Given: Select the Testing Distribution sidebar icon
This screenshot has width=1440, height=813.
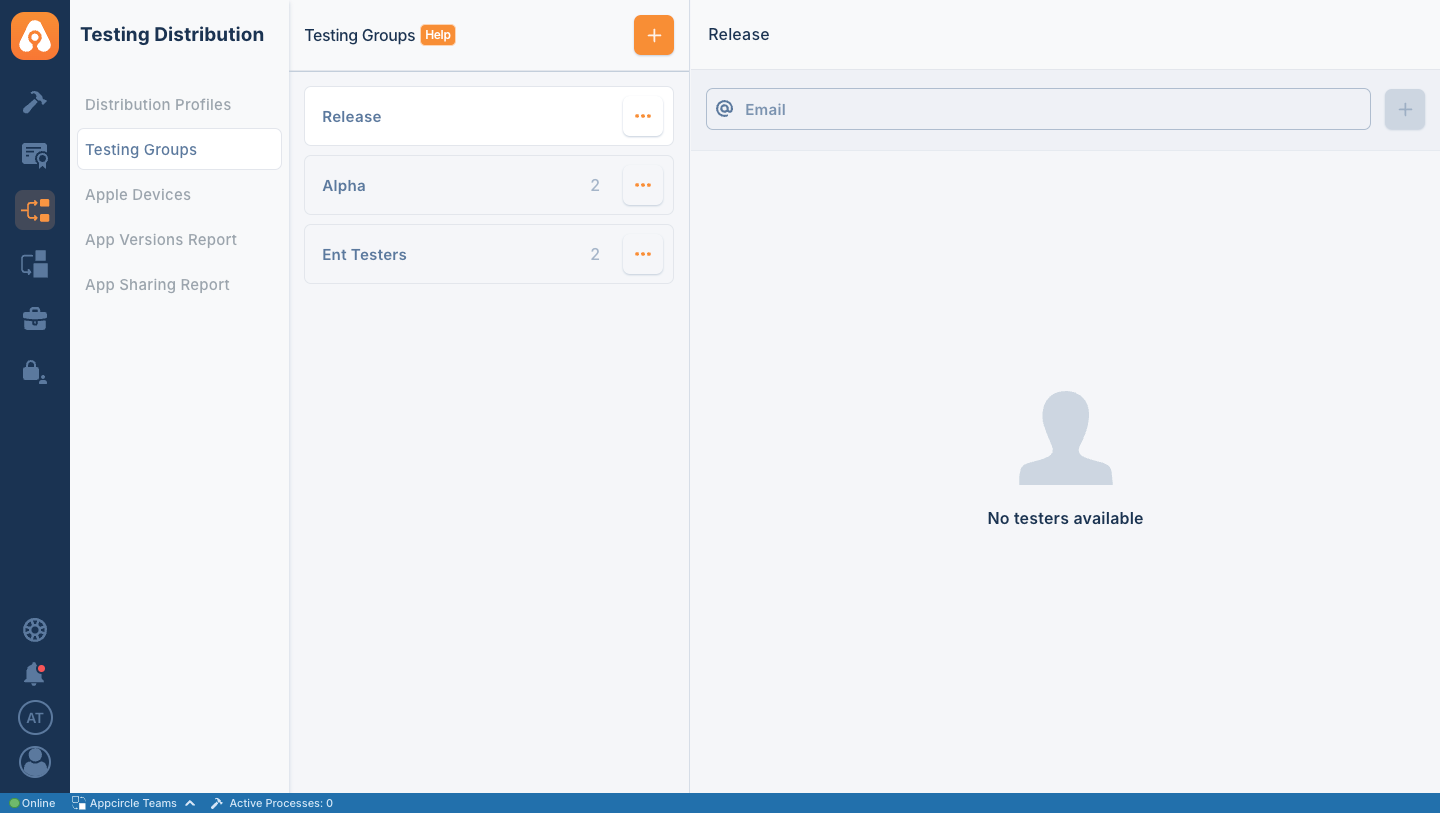Looking at the screenshot, I should coord(35,210).
